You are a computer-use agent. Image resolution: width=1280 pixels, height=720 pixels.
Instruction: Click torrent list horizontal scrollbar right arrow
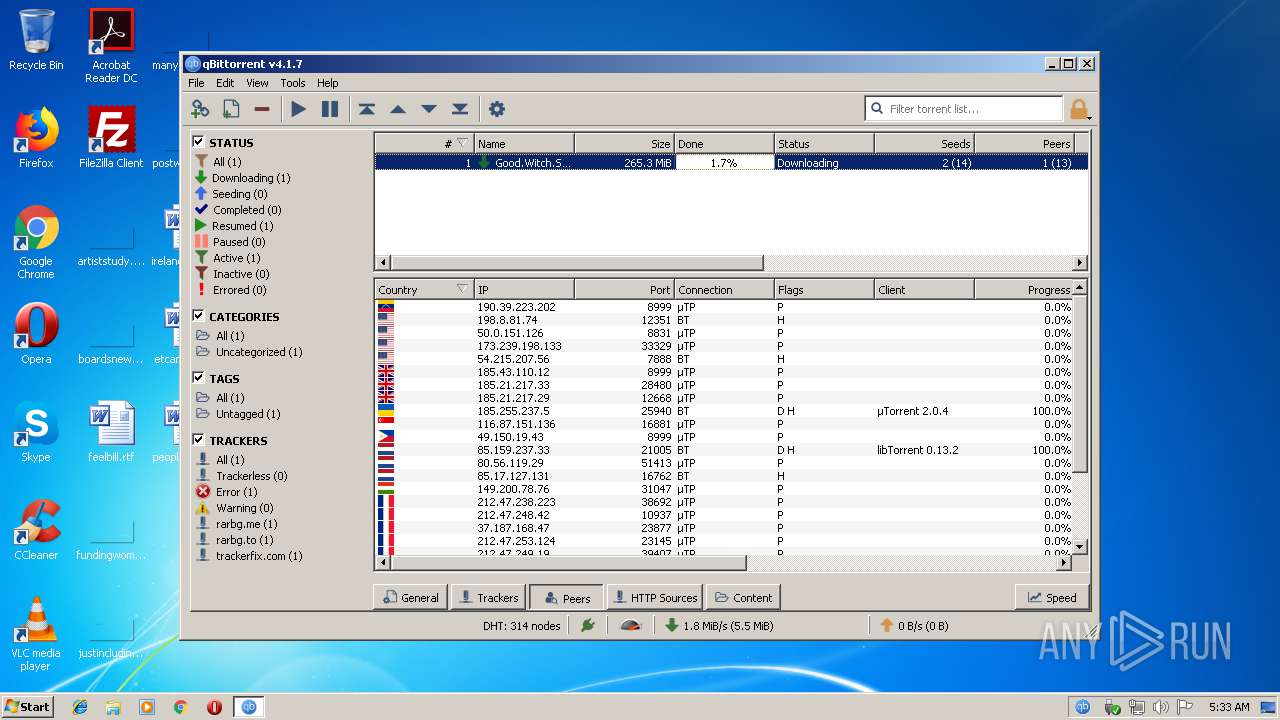1080,263
